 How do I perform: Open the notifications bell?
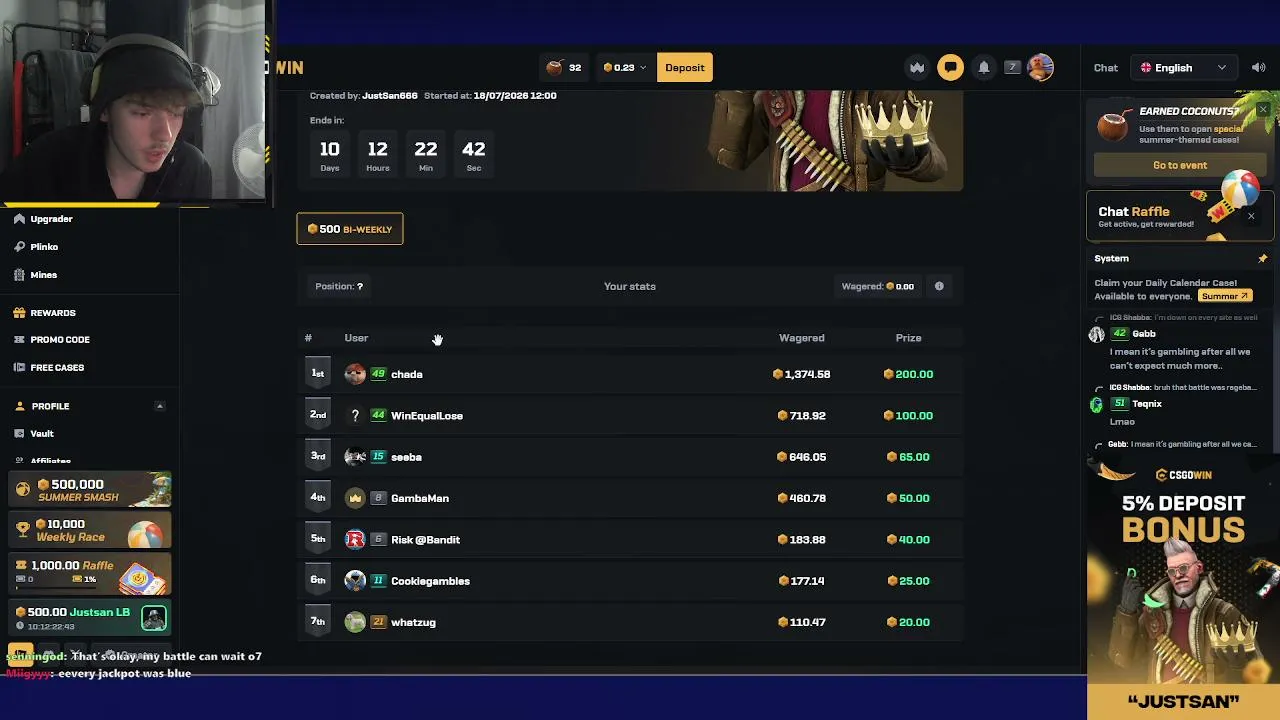click(x=984, y=67)
